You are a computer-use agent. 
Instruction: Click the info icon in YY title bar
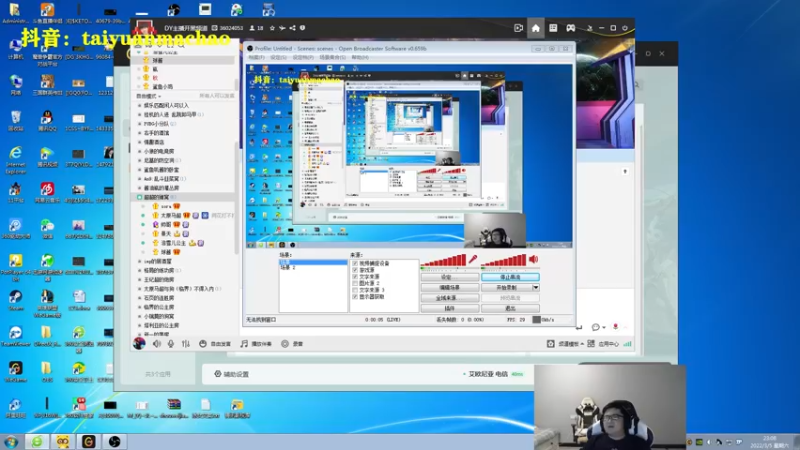click(303, 28)
